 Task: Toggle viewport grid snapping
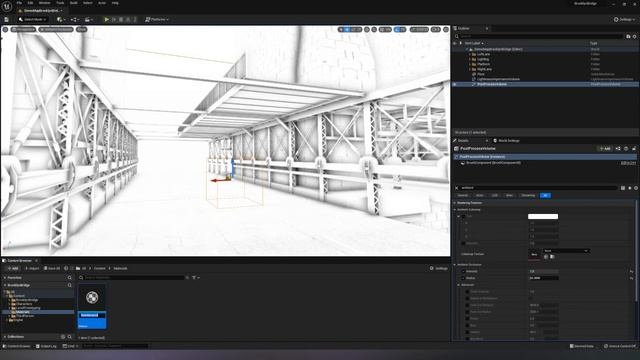(382, 29)
